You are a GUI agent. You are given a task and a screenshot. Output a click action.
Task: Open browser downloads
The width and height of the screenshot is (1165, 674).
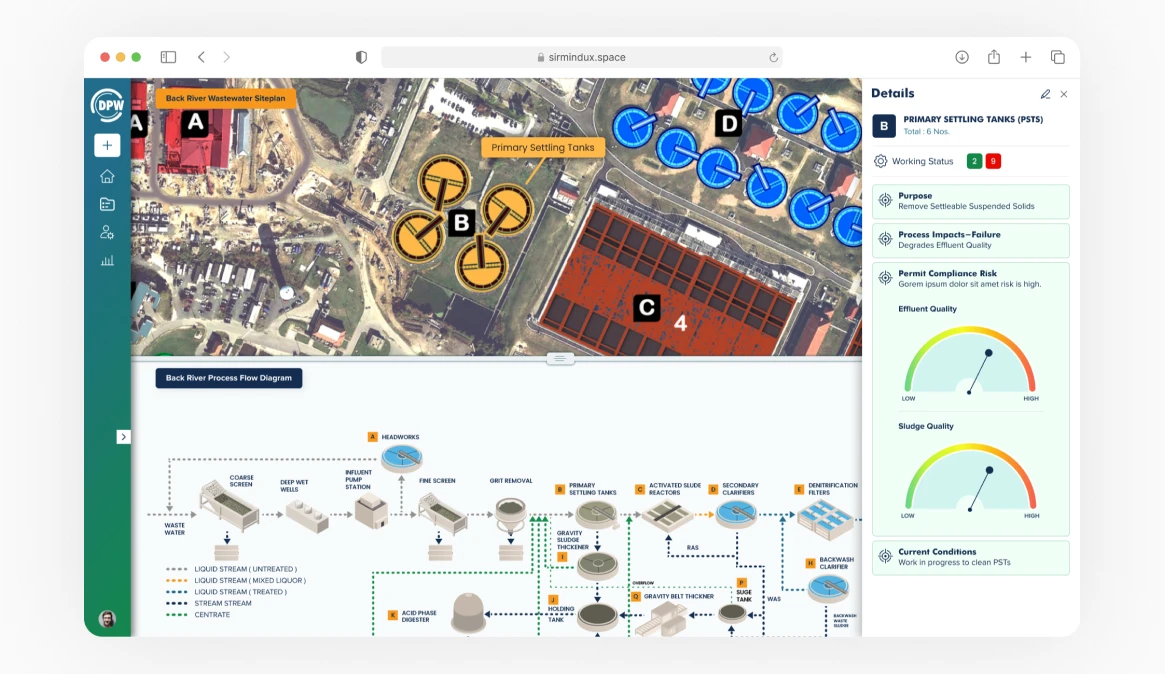962,57
